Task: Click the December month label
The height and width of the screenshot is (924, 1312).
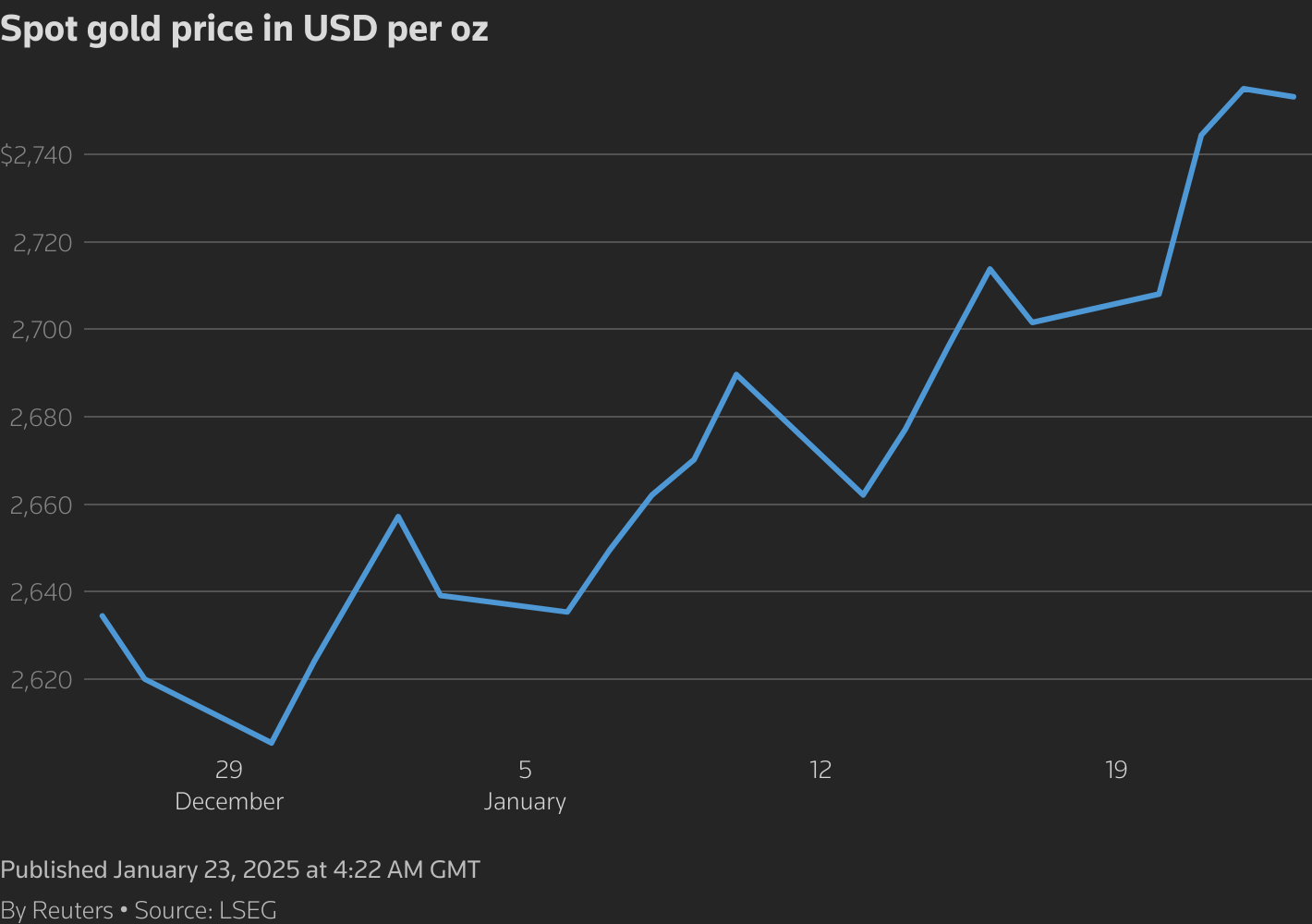Action: (229, 801)
